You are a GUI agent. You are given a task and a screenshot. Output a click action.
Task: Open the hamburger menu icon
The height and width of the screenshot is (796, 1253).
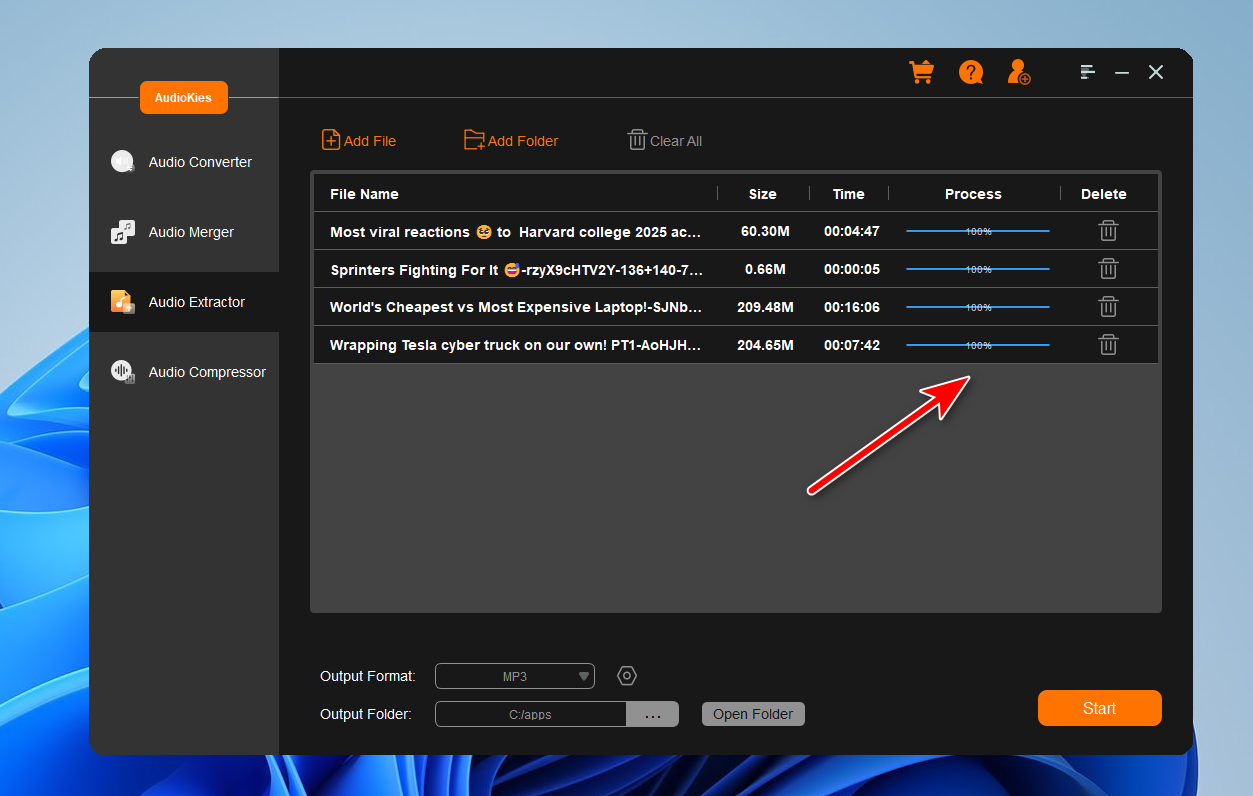tap(1088, 72)
